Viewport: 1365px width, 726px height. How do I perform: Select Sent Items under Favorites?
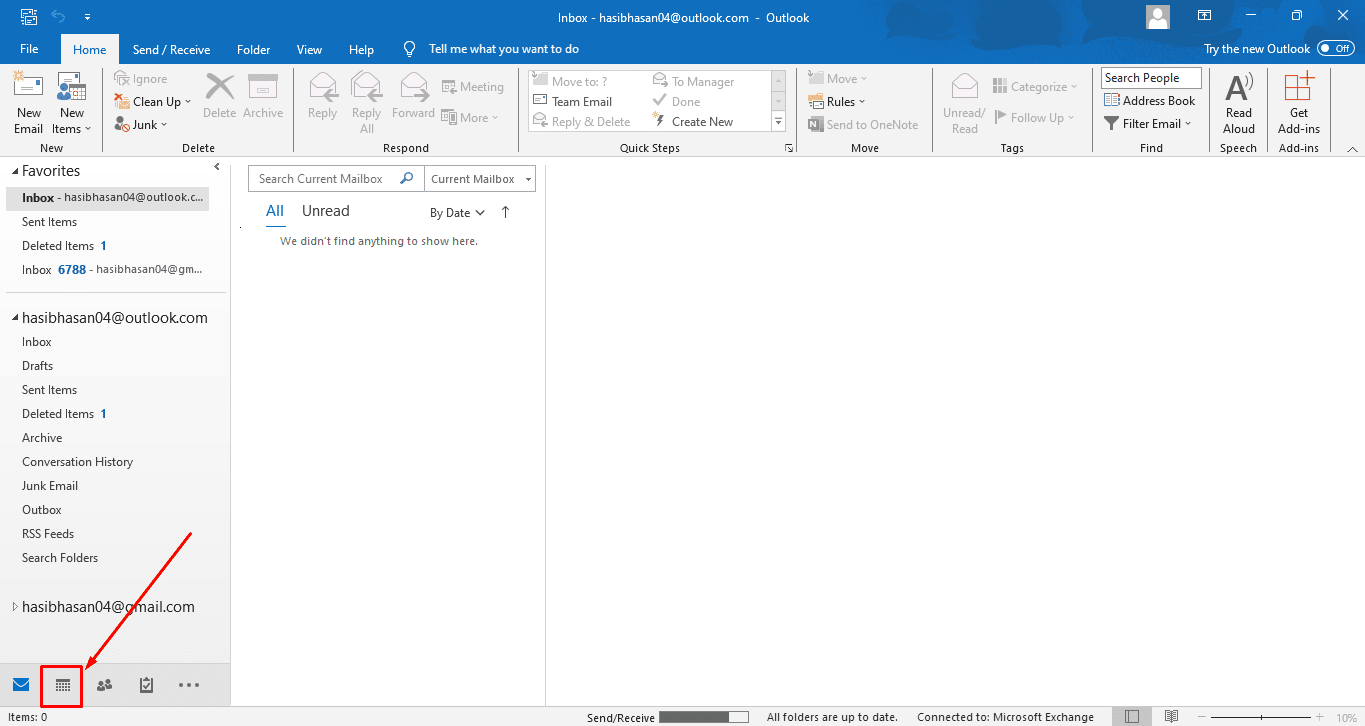click(50, 222)
